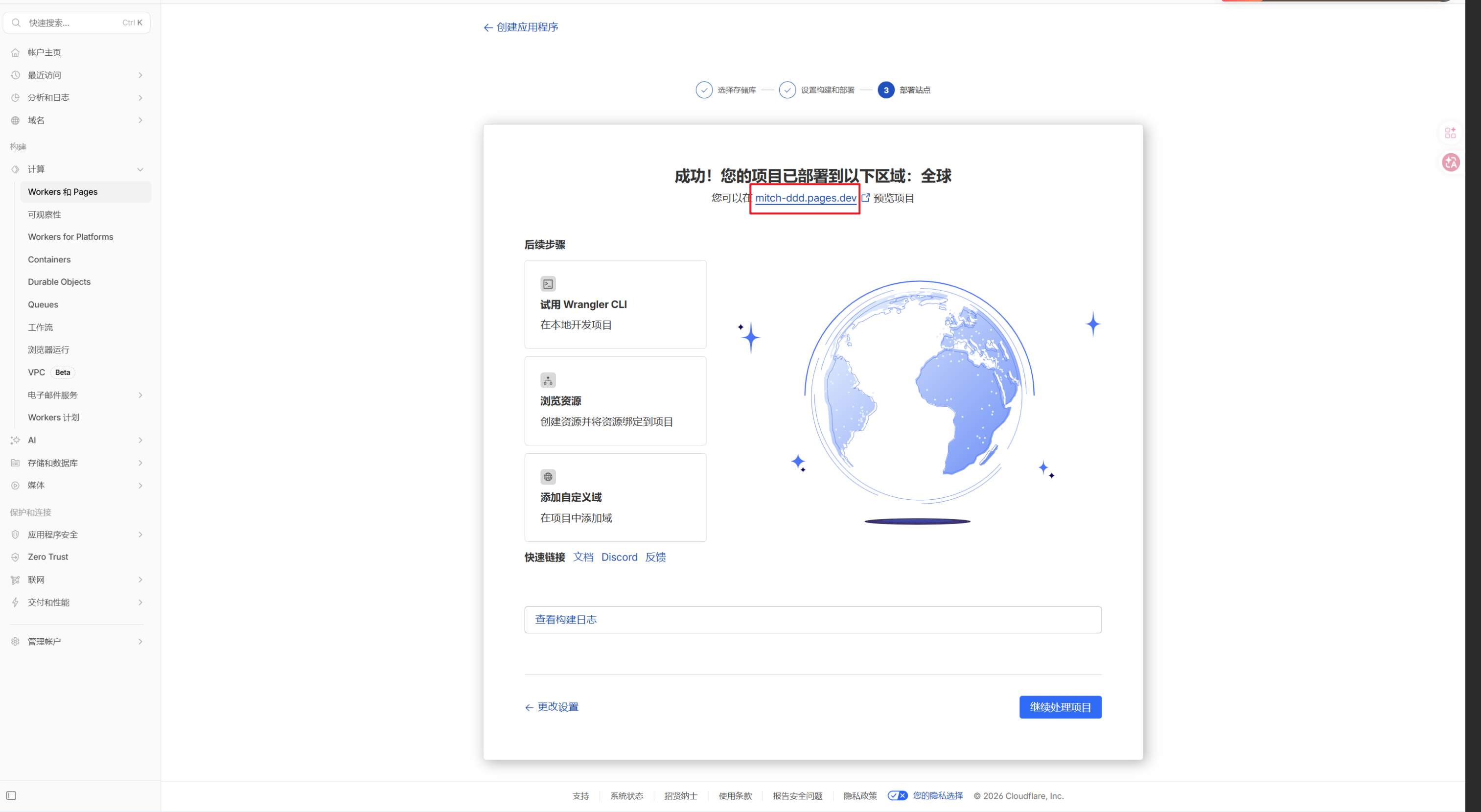Click the pink translate icon on right edge
This screenshot has width=1481, height=812.
(x=1451, y=163)
